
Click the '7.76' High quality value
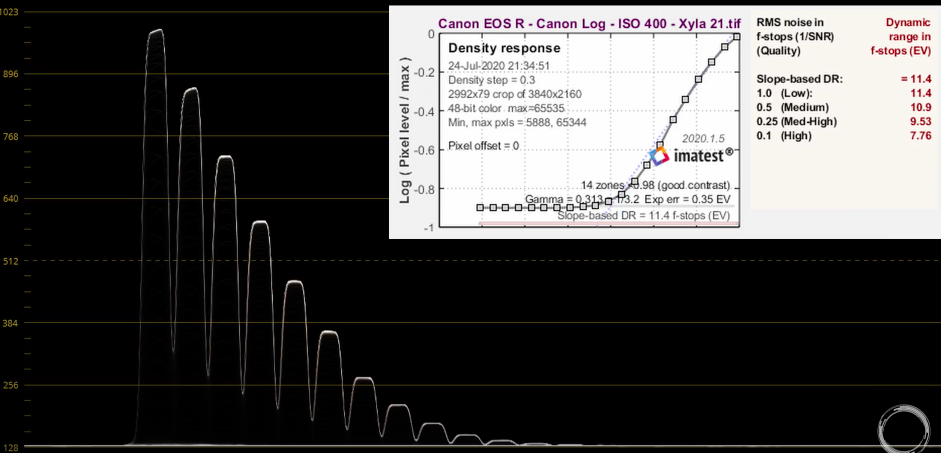pyautogui.click(x=921, y=136)
